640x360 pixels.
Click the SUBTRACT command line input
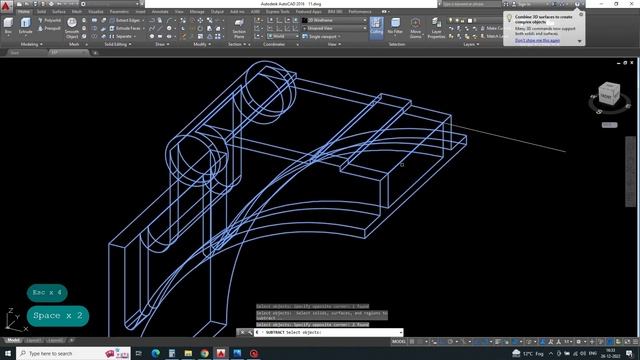click(329, 332)
